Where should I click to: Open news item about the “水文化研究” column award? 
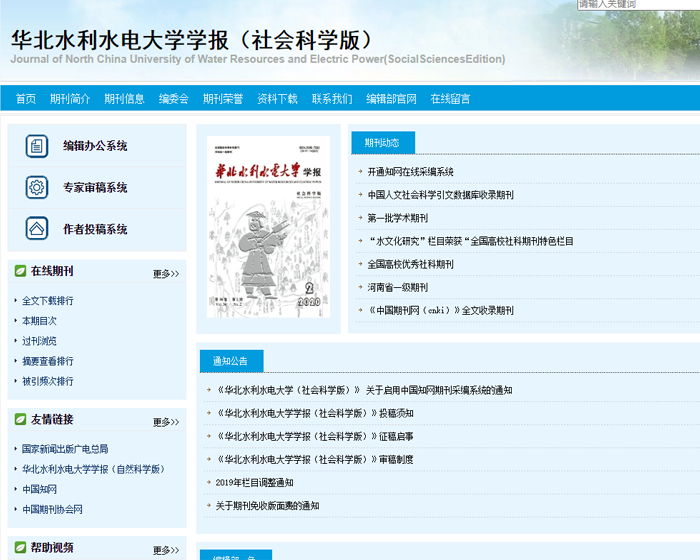[x=471, y=242]
